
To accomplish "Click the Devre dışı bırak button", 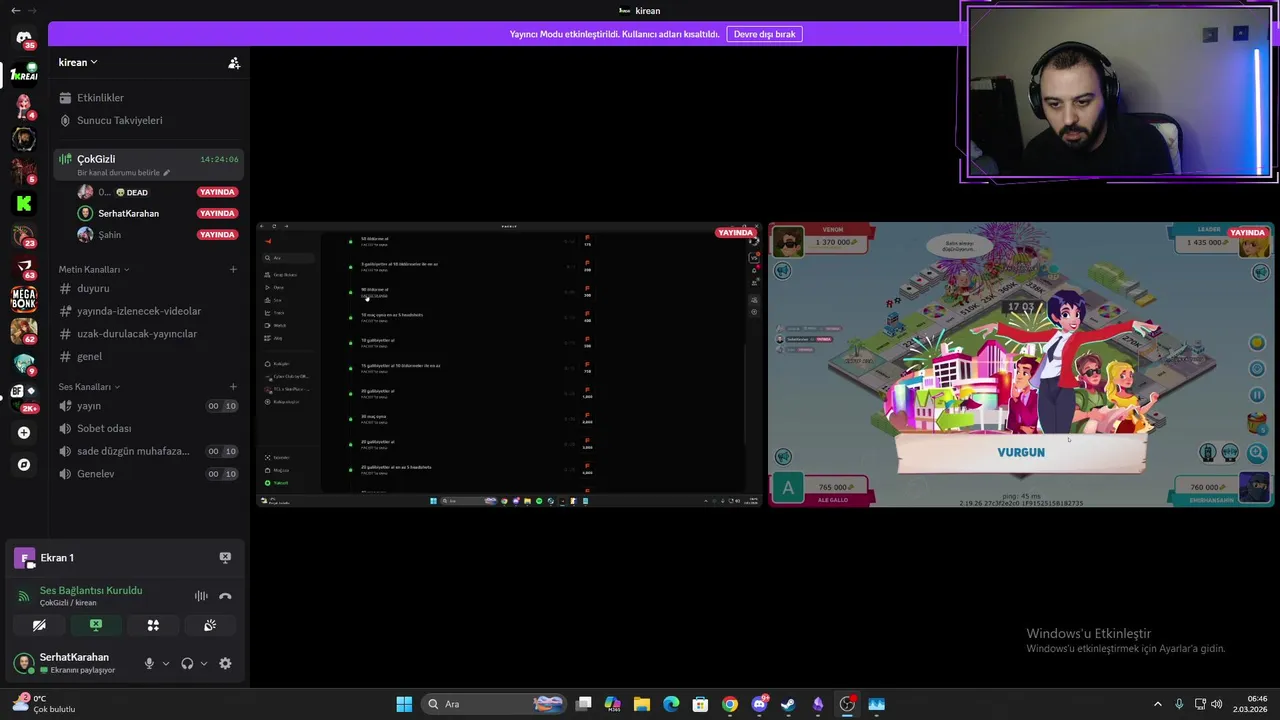I will click(x=764, y=34).
